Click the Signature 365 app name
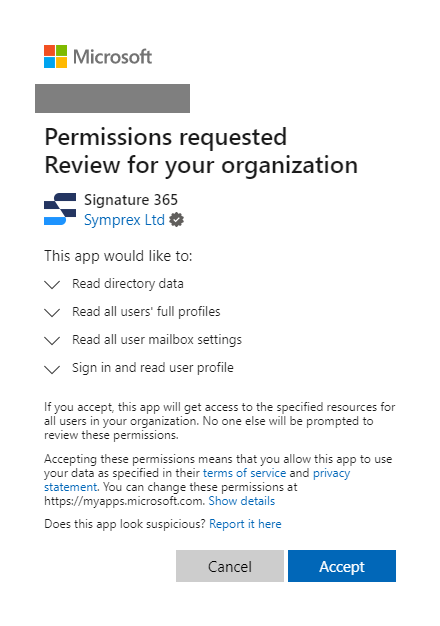 131,200
